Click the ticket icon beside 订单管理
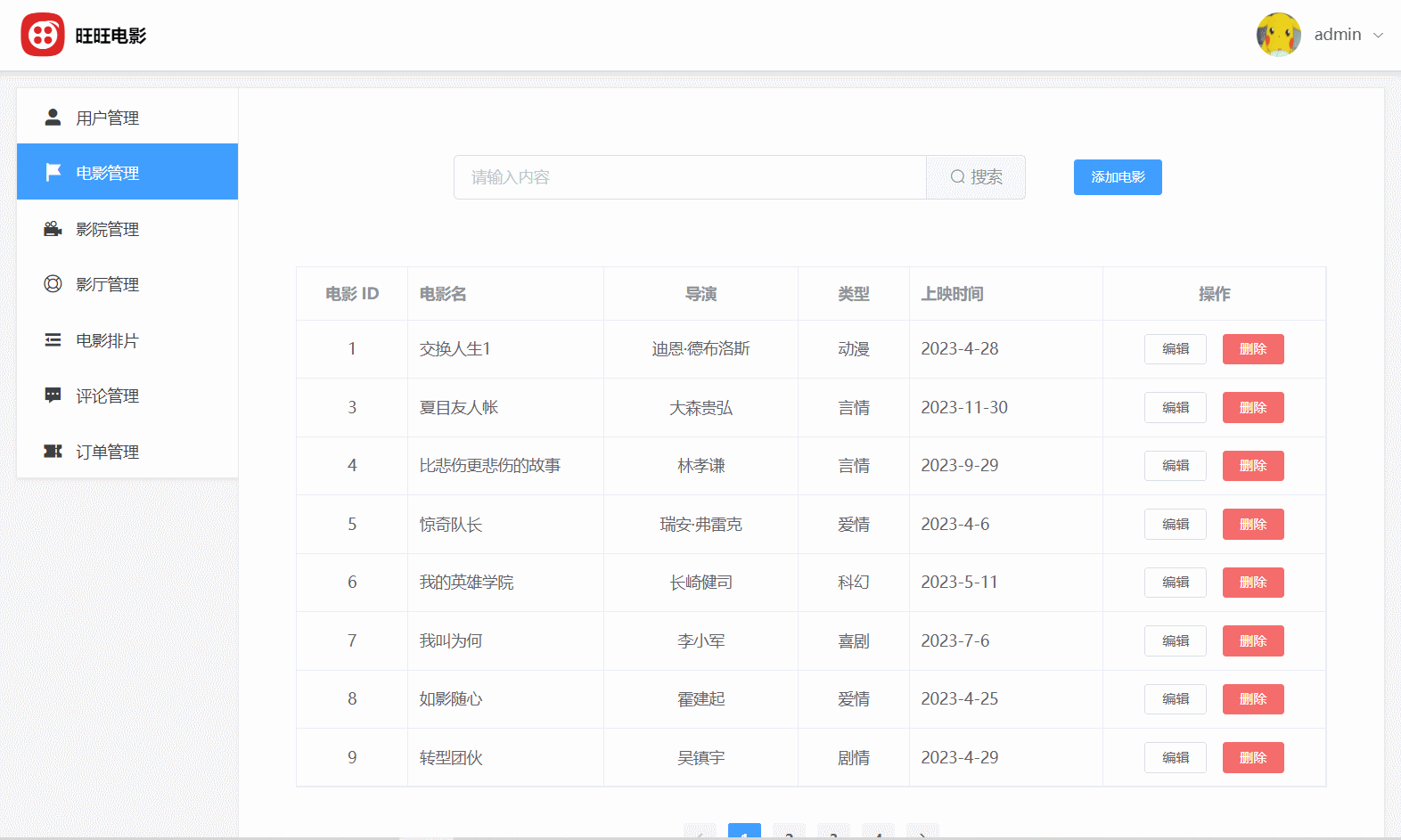1401x840 pixels. 53,452
